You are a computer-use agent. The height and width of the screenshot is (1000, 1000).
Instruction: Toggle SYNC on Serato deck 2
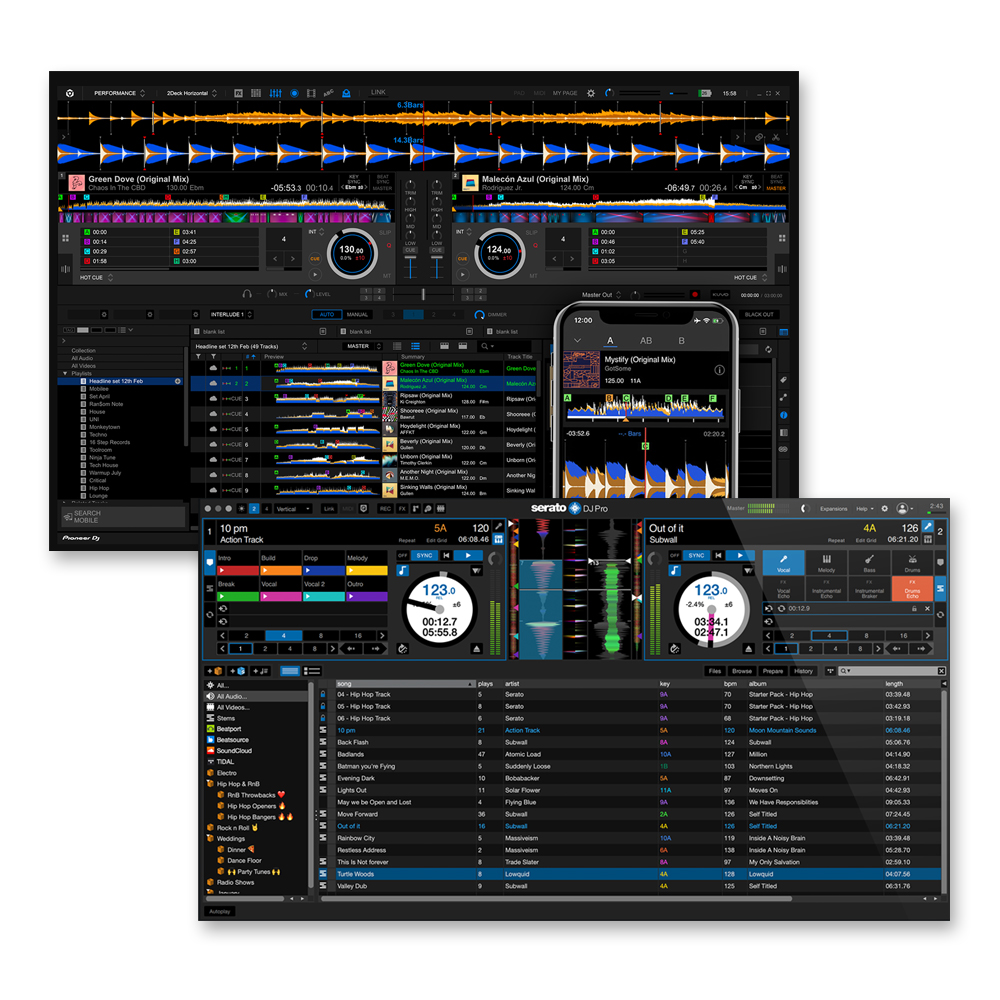(696, 555)
